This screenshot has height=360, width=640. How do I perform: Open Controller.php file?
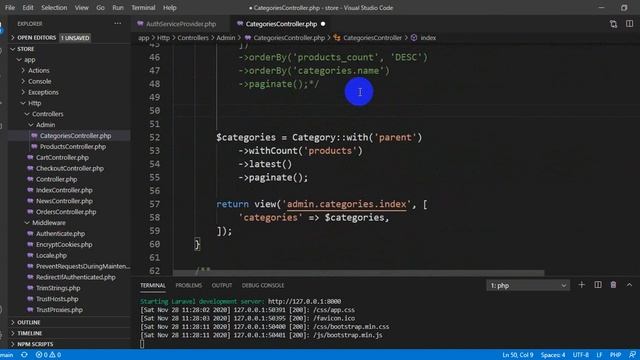56,179
